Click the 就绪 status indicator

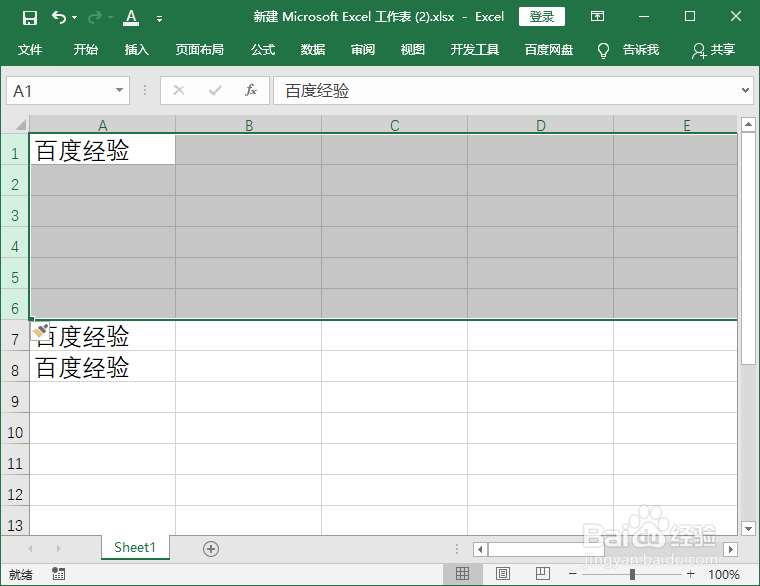coord(21,575)
